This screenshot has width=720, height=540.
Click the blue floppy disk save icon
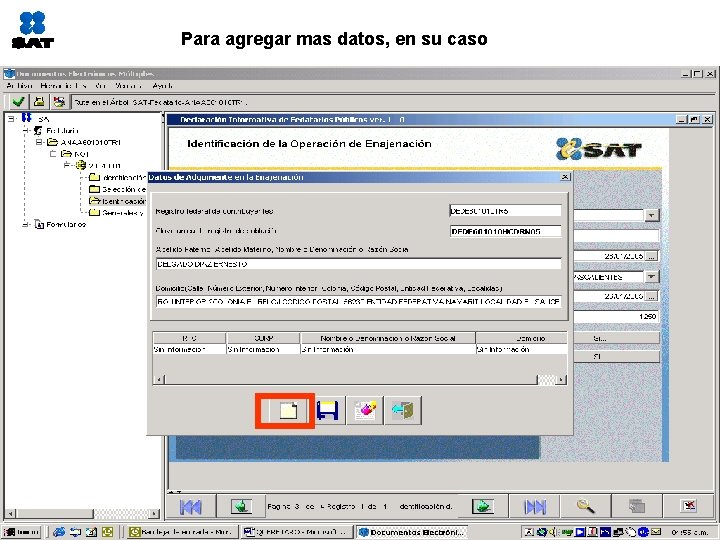click(x=327, y=410)
